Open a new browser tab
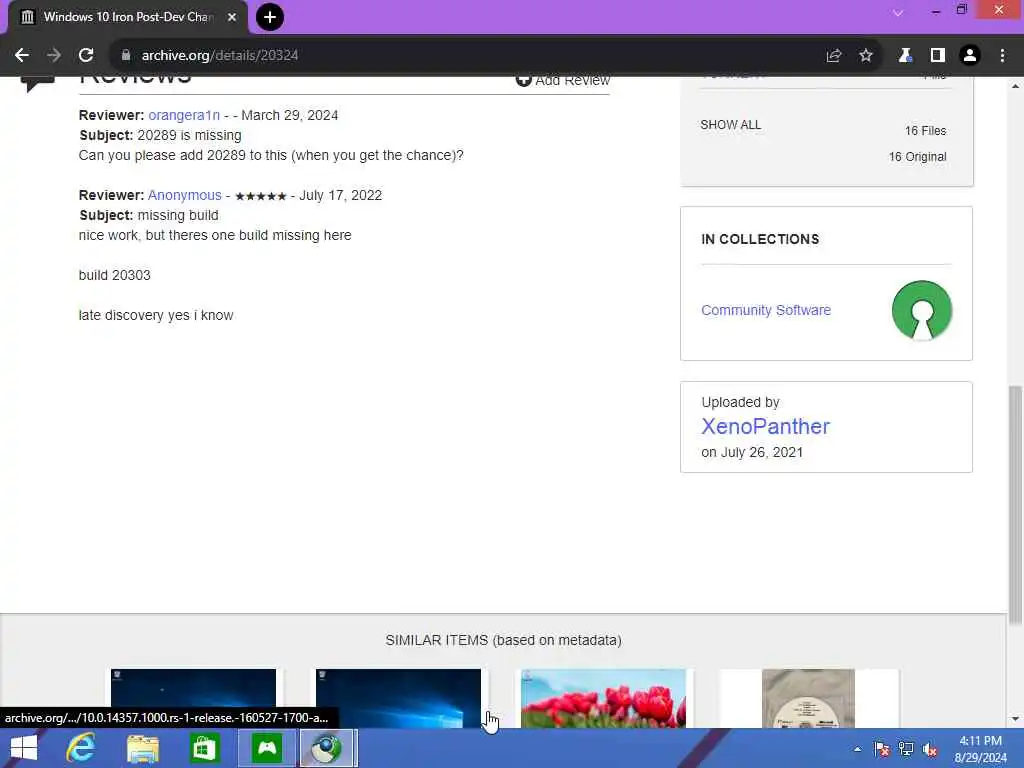The width and height of the screenshot is (1024, 768). click(270, 17)
